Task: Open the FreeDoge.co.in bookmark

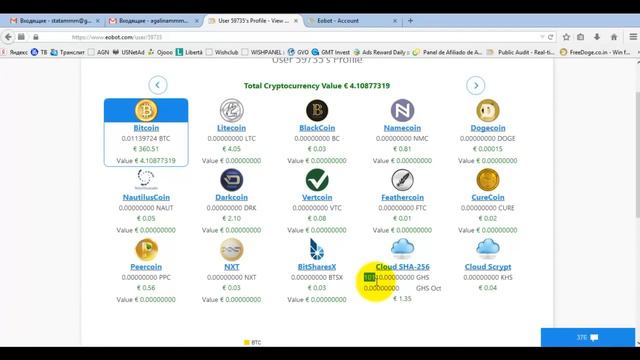Action: 595,52
